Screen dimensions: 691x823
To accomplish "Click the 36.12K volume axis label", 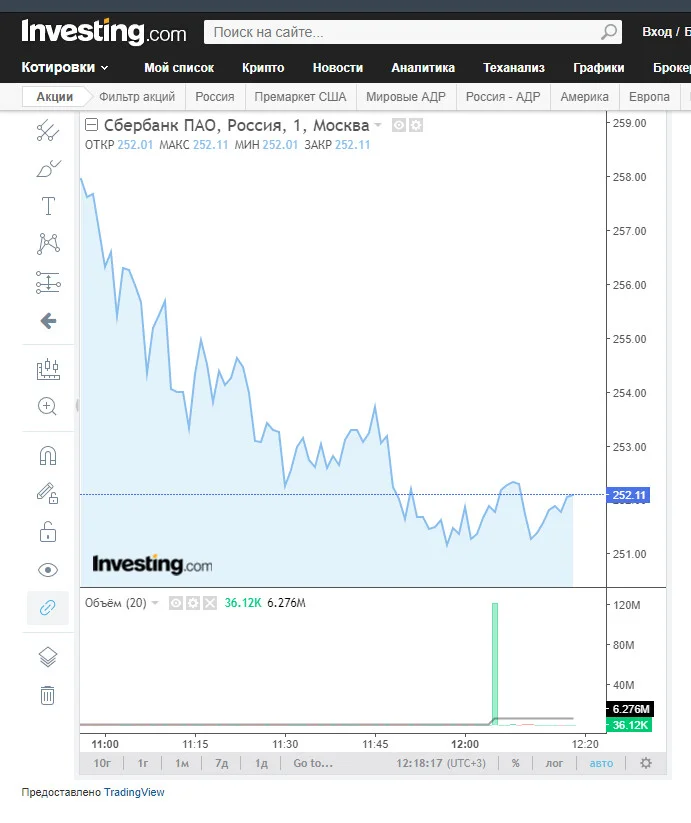I will tap(629, 725).
